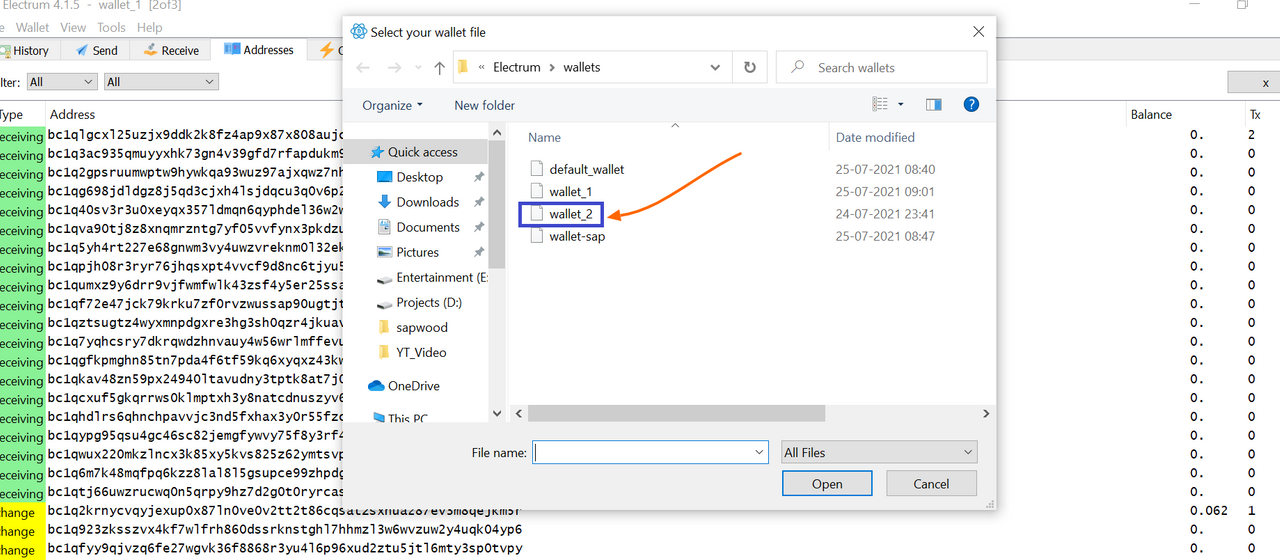This screenshot has height=560, width=1280.
Task: Refresh the wallets folder listing
Action: (749, 68)
